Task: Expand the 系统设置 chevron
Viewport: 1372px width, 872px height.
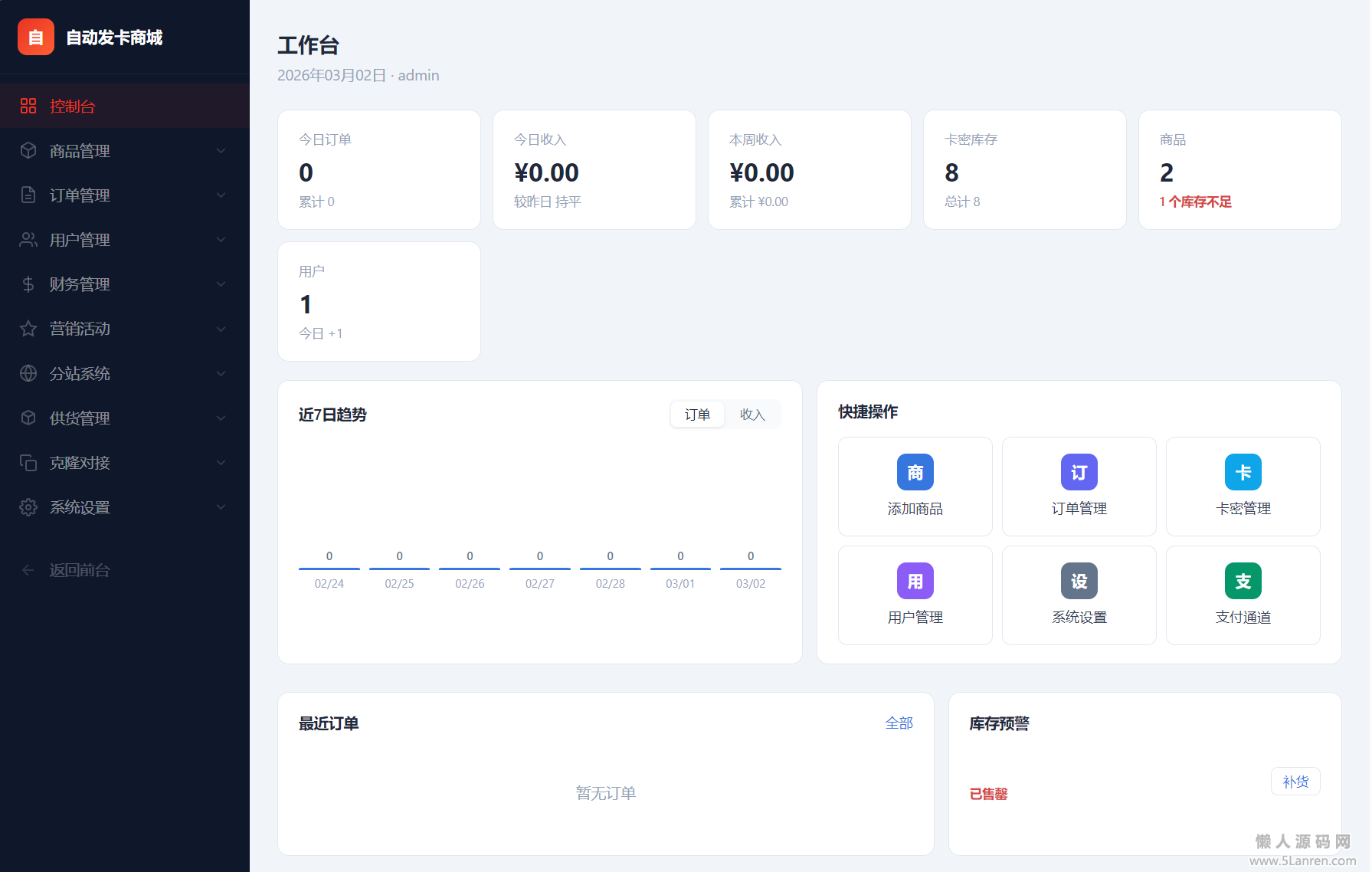Action: coord(221,507)
